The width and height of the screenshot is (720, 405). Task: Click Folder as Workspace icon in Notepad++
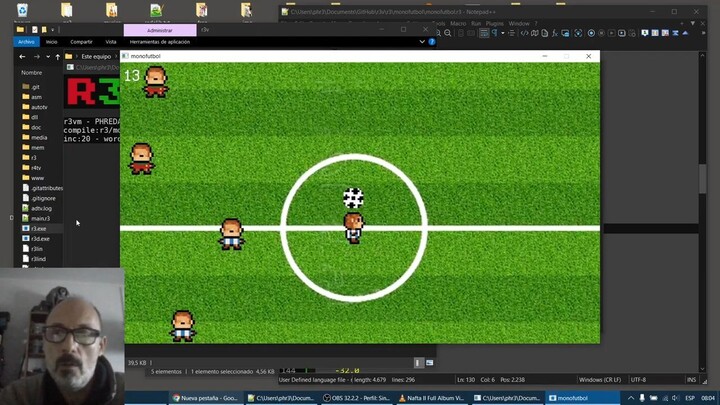point(565,33)
